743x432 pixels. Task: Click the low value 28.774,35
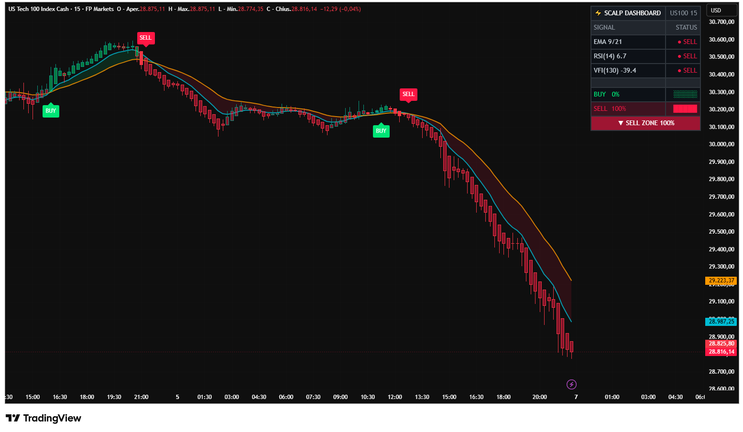pos(251,9)
